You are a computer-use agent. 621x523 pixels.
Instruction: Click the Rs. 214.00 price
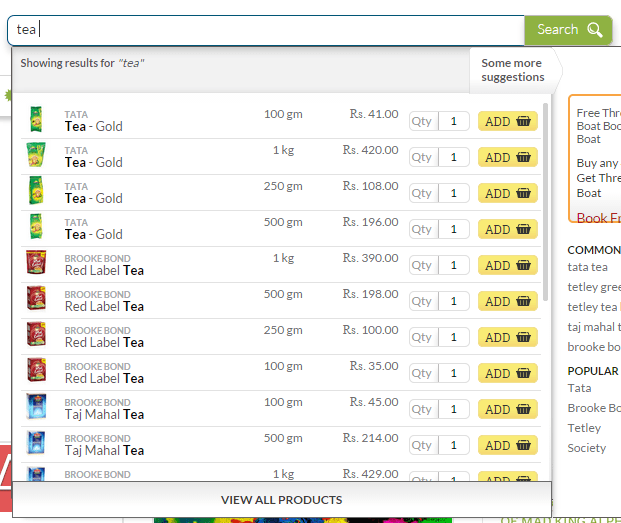(x=370, y=438)
